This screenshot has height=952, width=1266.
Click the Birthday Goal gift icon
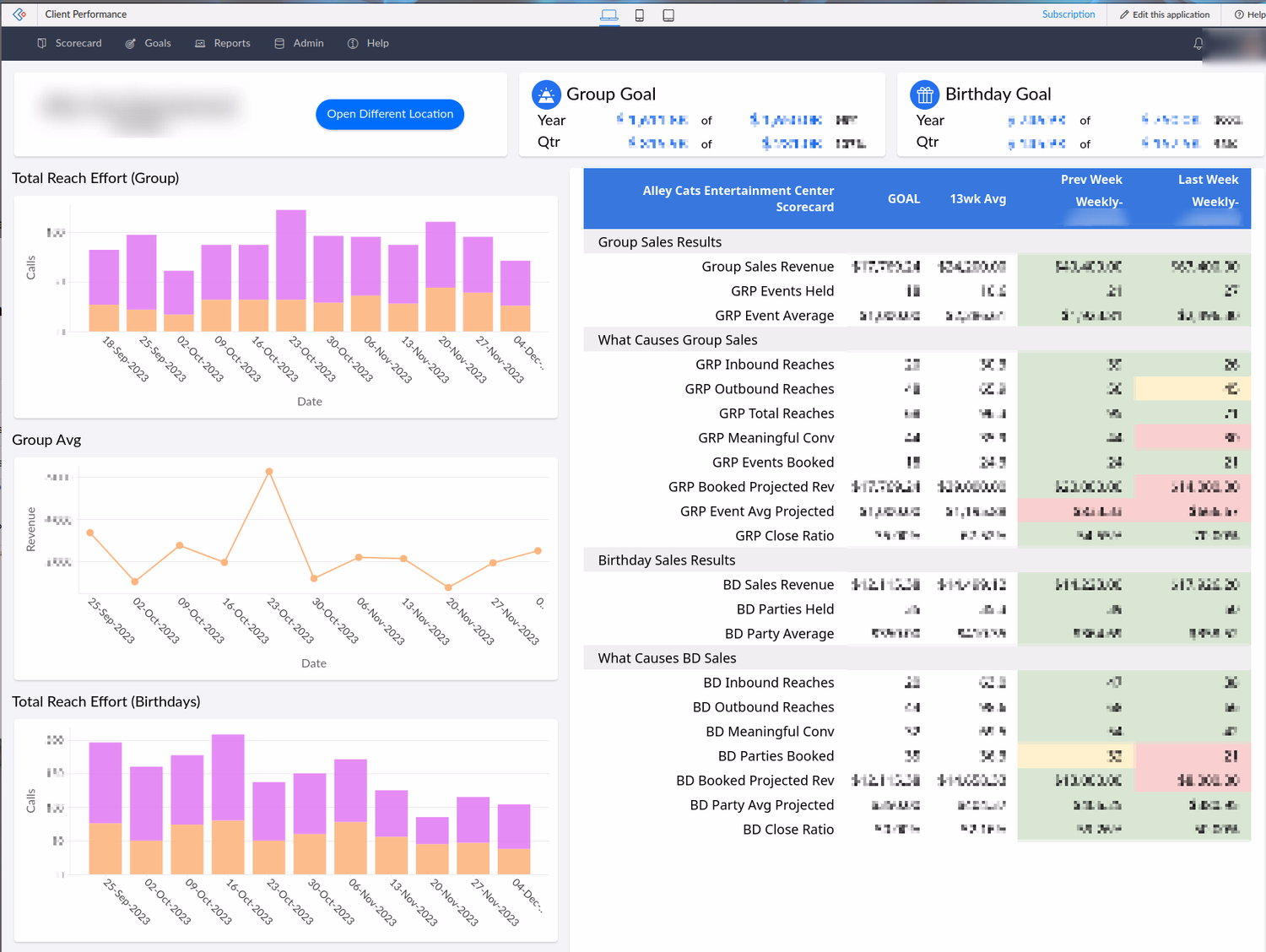924,94
